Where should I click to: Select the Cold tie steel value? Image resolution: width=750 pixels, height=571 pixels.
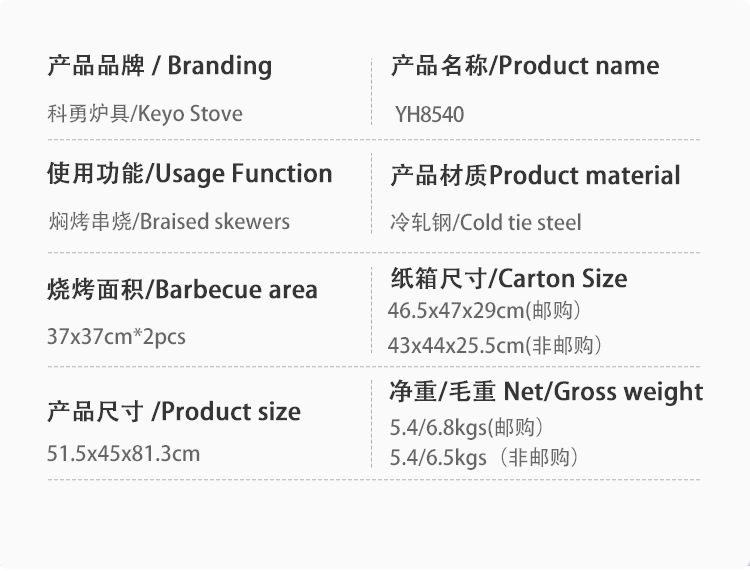[x=485, y=222]
